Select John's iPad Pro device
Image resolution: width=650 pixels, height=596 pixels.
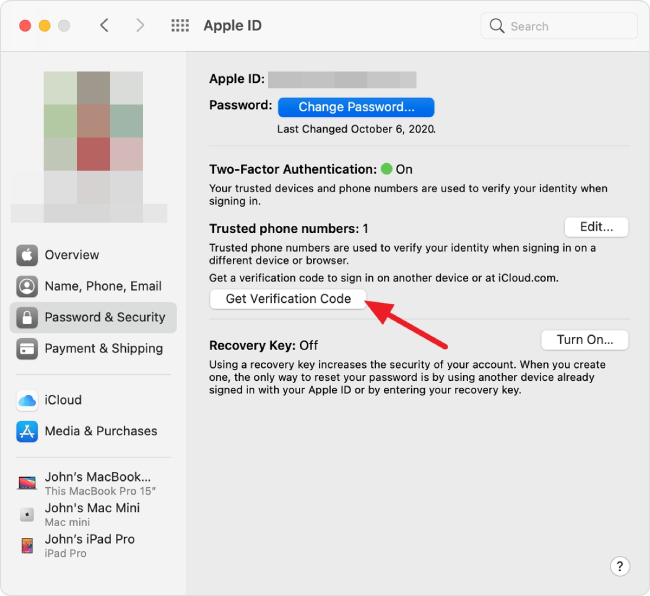coord(90,545)
